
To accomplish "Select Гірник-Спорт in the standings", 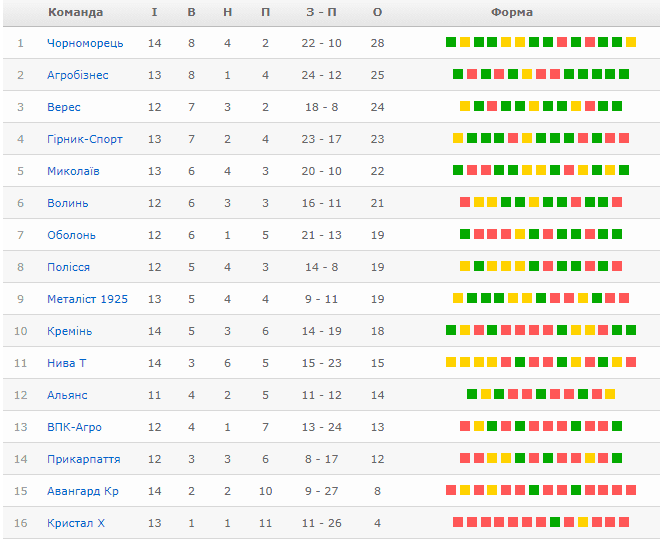I will 84,139.
